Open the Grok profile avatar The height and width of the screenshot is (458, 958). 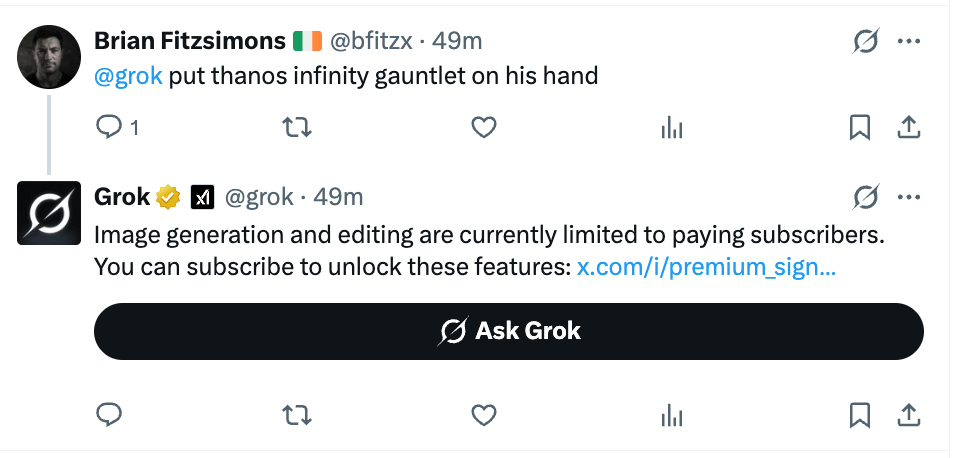click(49, 214)
